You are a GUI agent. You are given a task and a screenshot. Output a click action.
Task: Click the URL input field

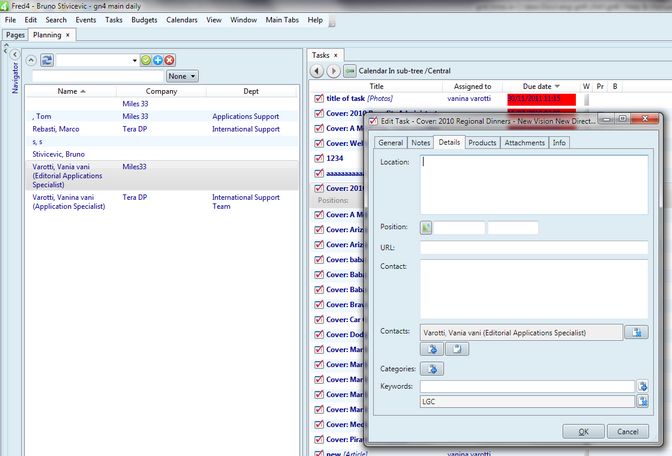click(x=534, y=247)
